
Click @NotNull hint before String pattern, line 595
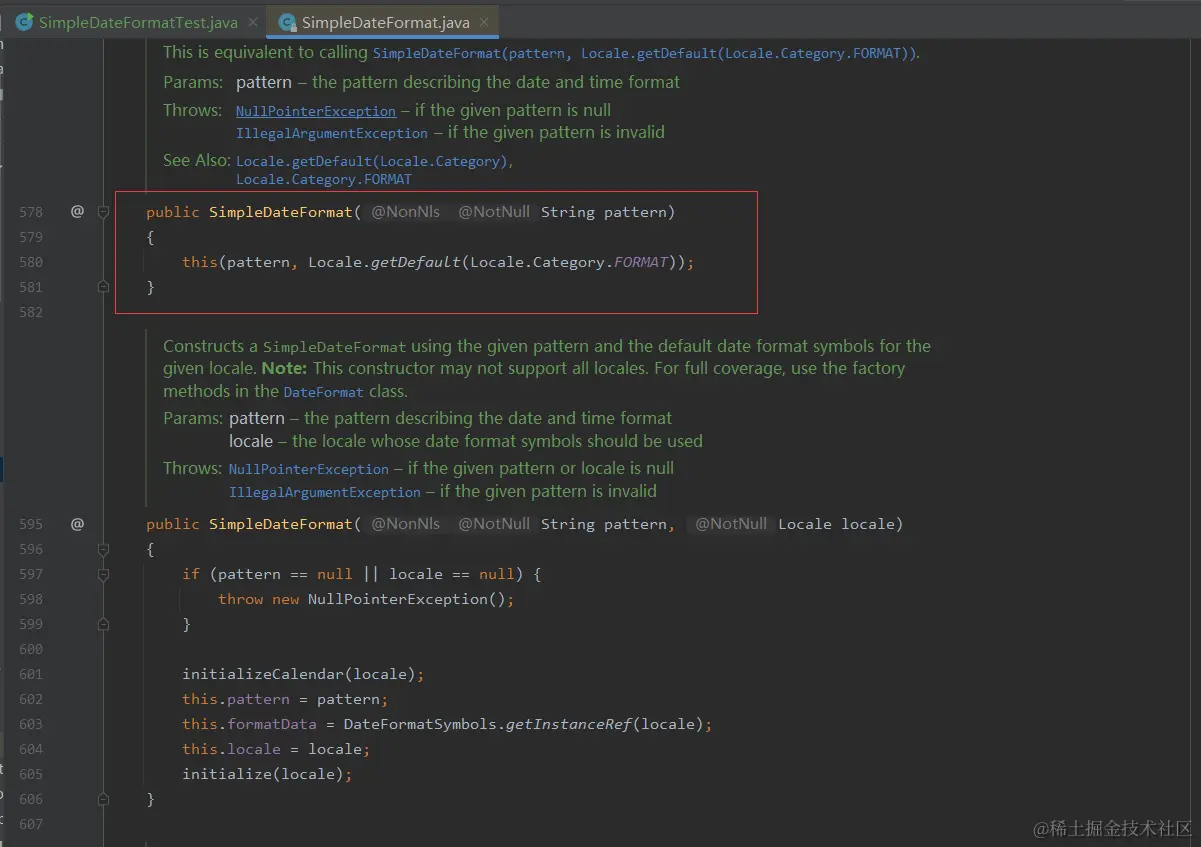coord(494,524)
